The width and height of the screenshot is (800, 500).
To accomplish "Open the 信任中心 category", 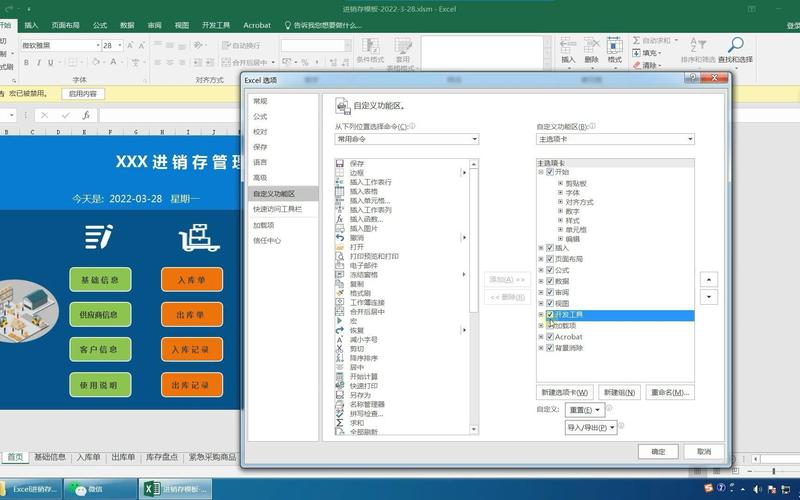I will pos(267,241).
